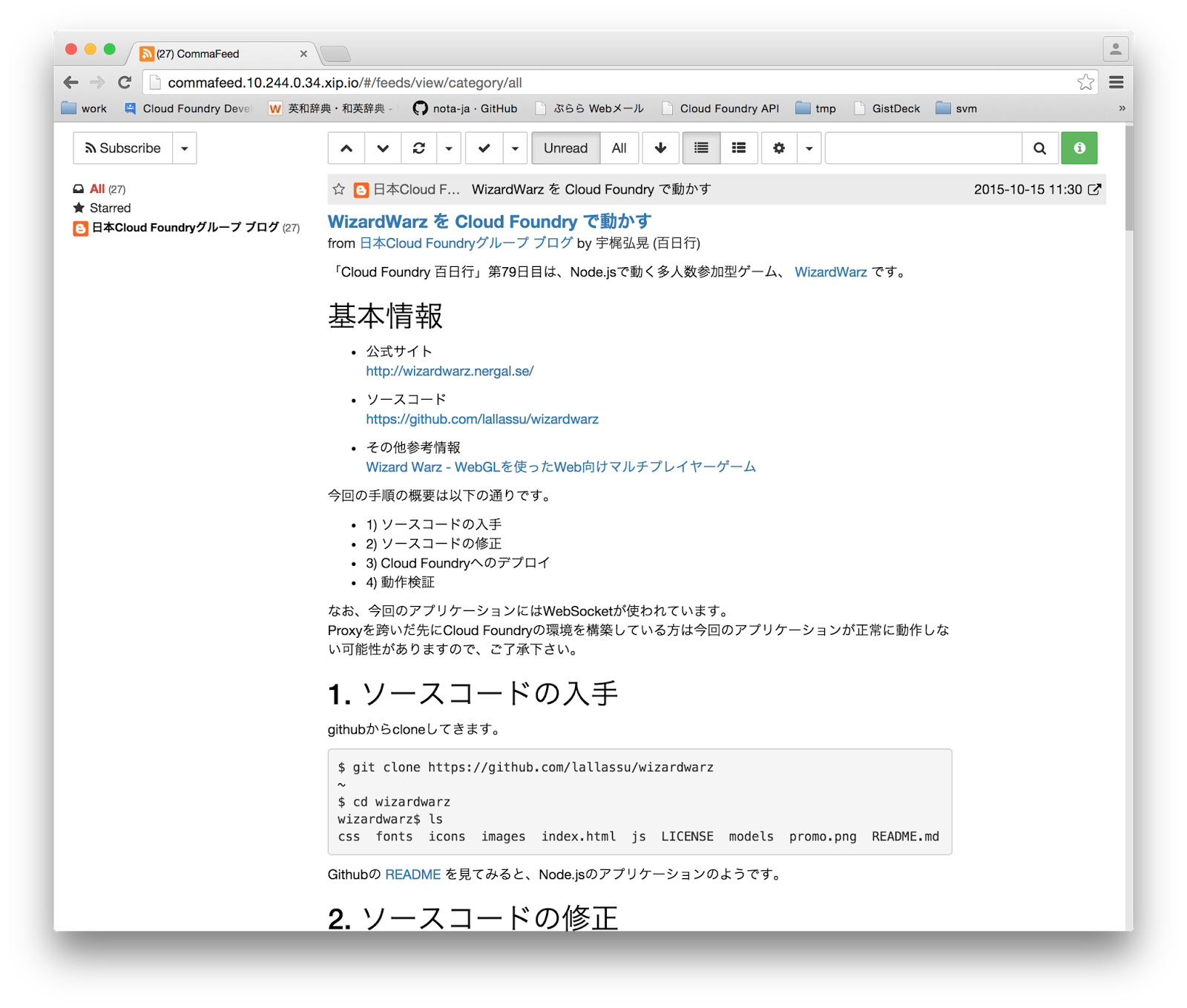Click the entry date 2015-10-15 11:30
This screenshot has width=1187, height=1008.
coord(1027,189)
